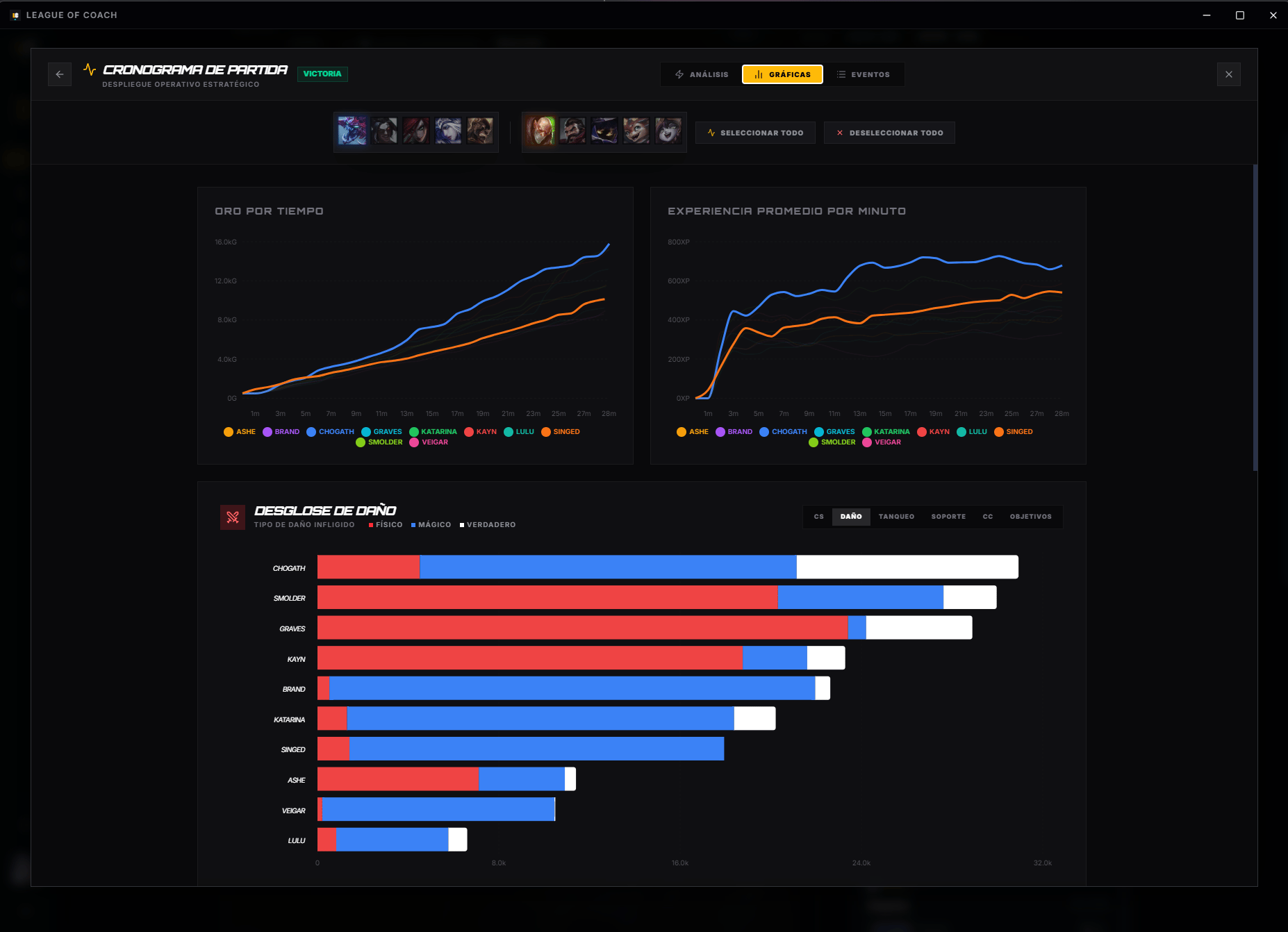Select the Daño breakdown tab
The height and width of the screenshot is (932, 1288).
pos(851,517)
